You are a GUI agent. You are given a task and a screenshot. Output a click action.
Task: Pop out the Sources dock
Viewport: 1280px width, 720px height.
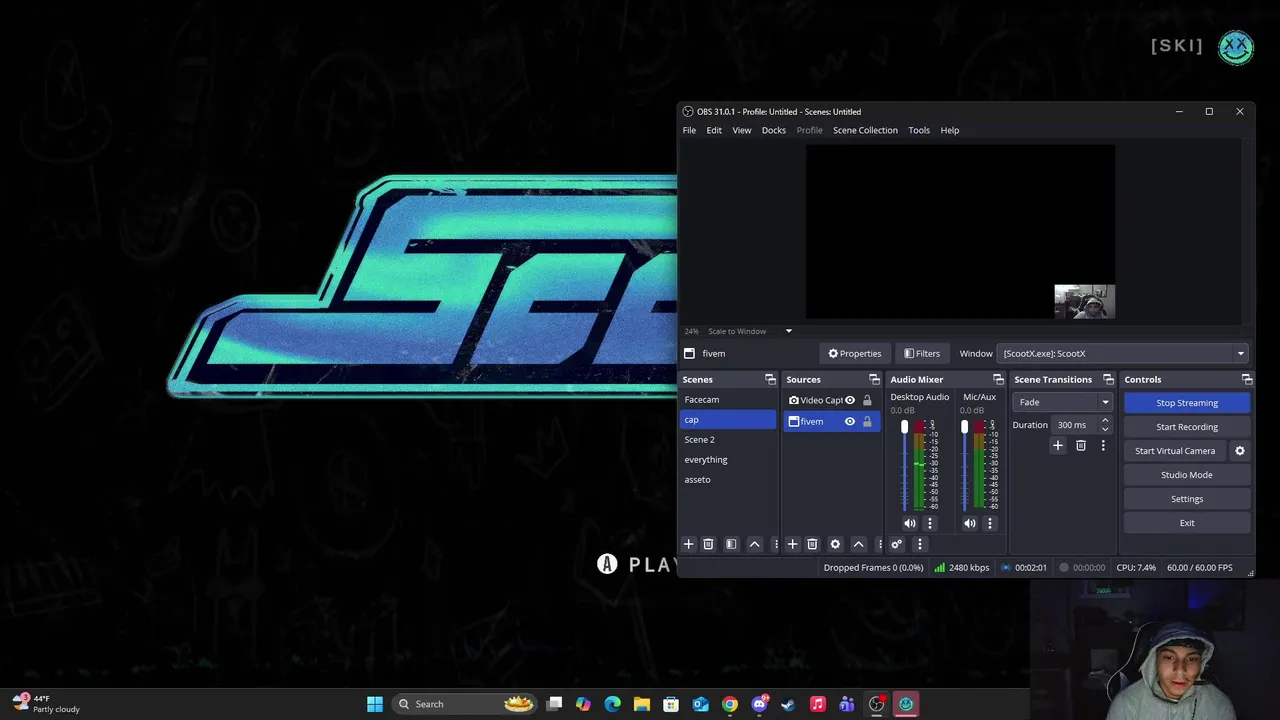click(874, 379)
